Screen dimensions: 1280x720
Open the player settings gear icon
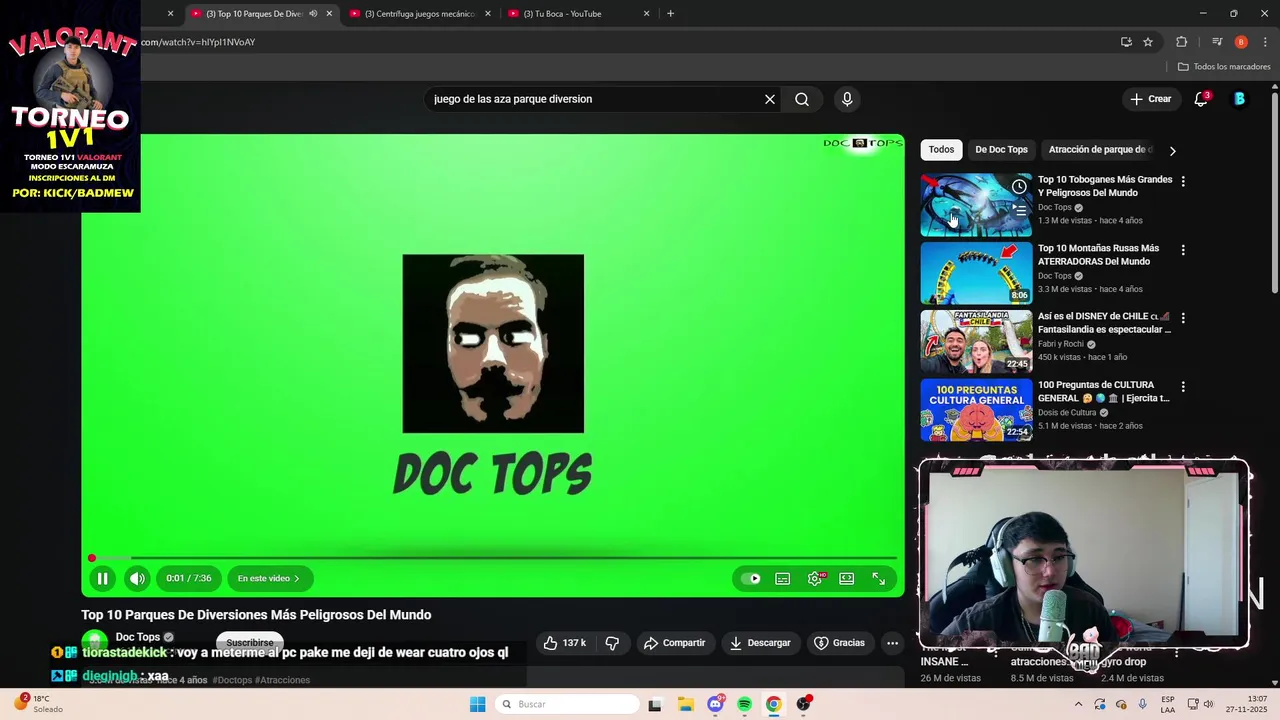pos(815,578)
